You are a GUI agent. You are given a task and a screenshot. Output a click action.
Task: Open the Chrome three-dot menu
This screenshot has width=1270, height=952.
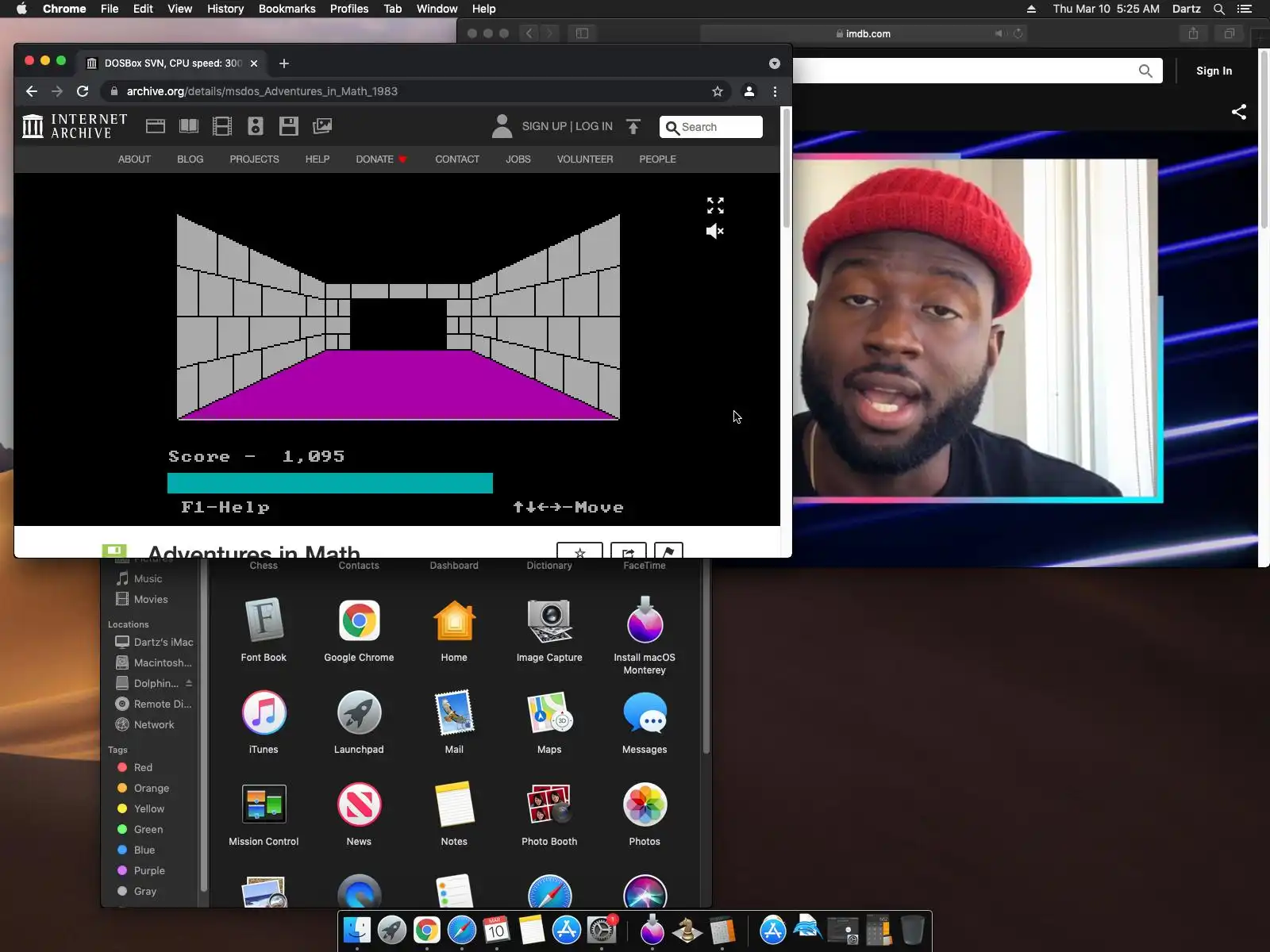click(775, 91)
